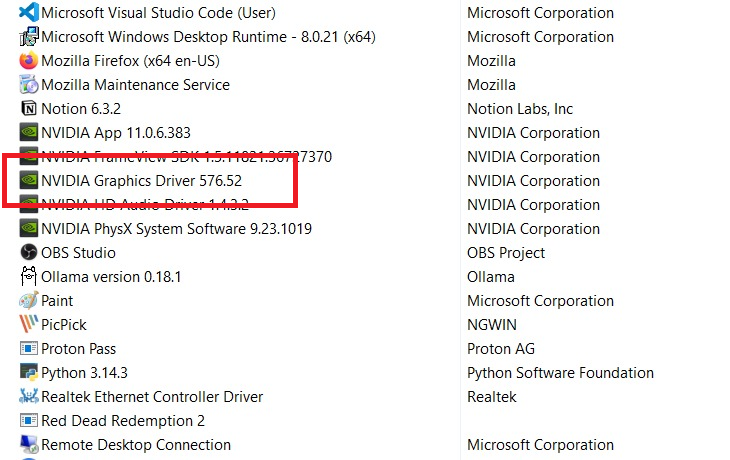Click the Visual Studio Code icon

28,13
